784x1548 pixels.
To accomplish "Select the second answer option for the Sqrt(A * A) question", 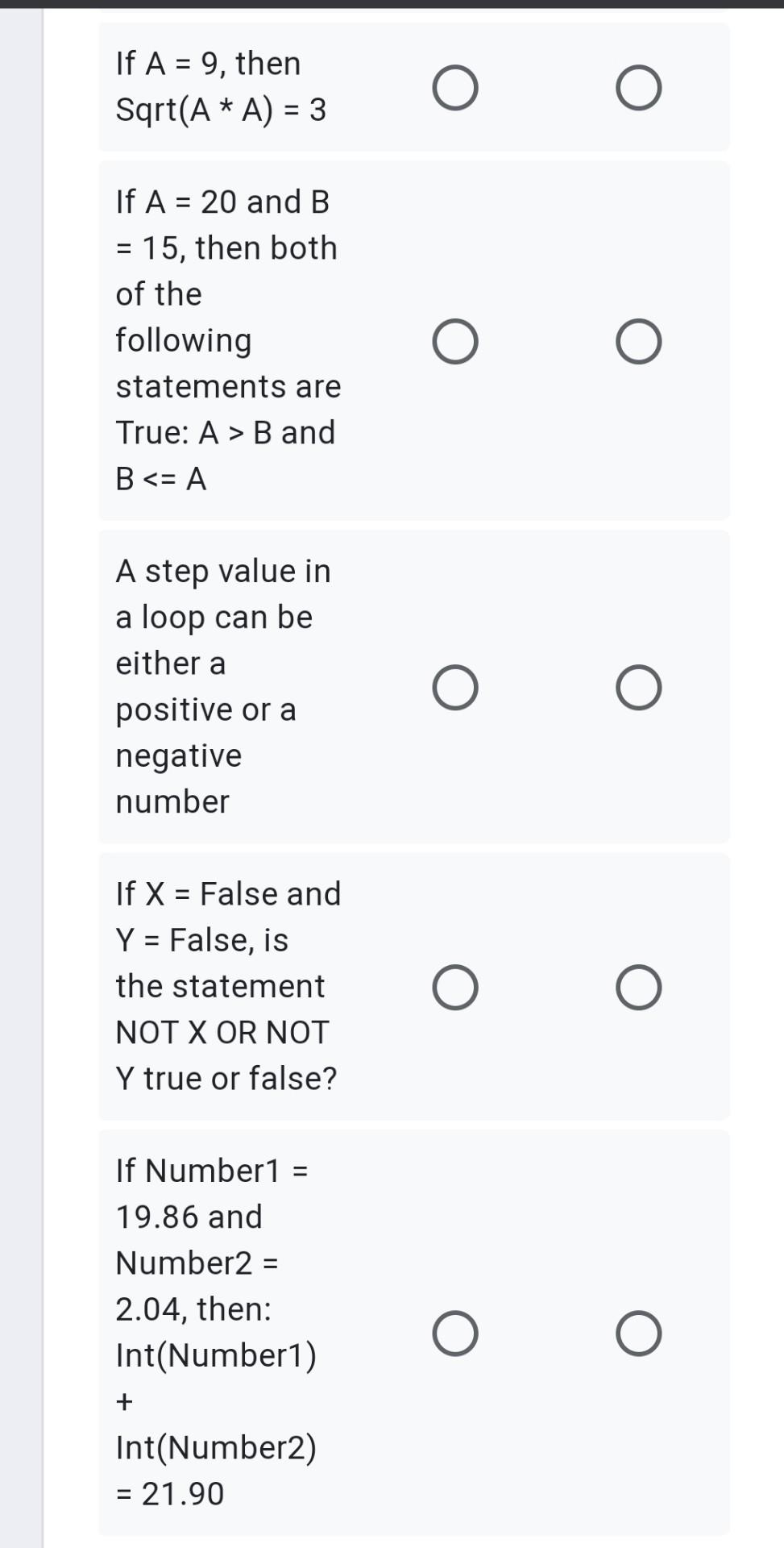I will click(x=639, y=87).
